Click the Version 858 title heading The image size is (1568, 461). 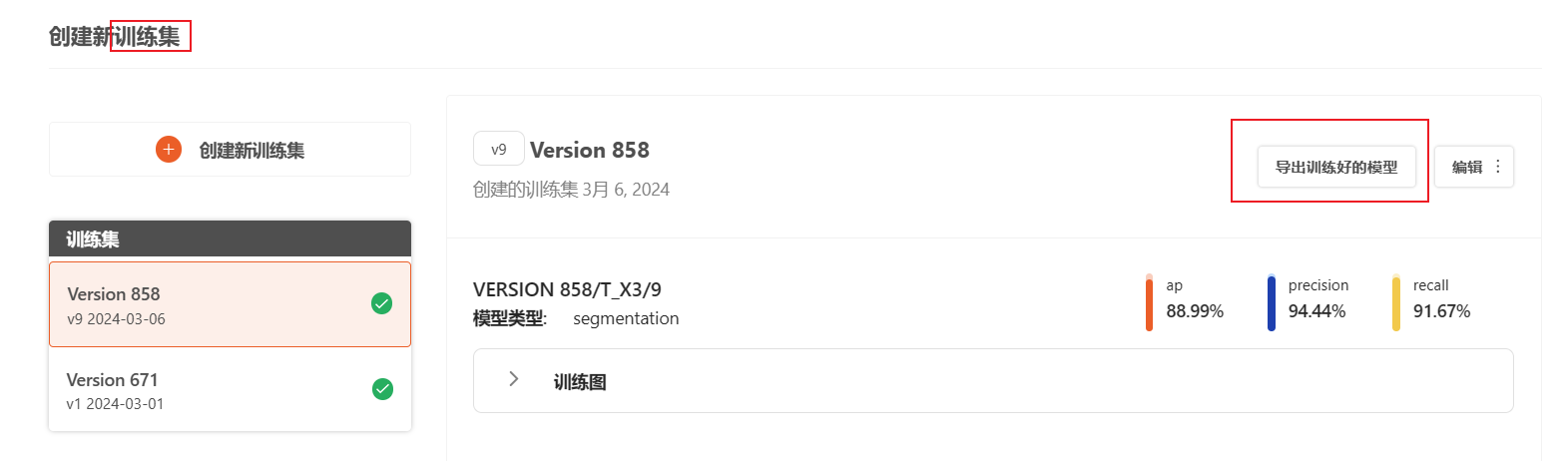click(590, 150)
